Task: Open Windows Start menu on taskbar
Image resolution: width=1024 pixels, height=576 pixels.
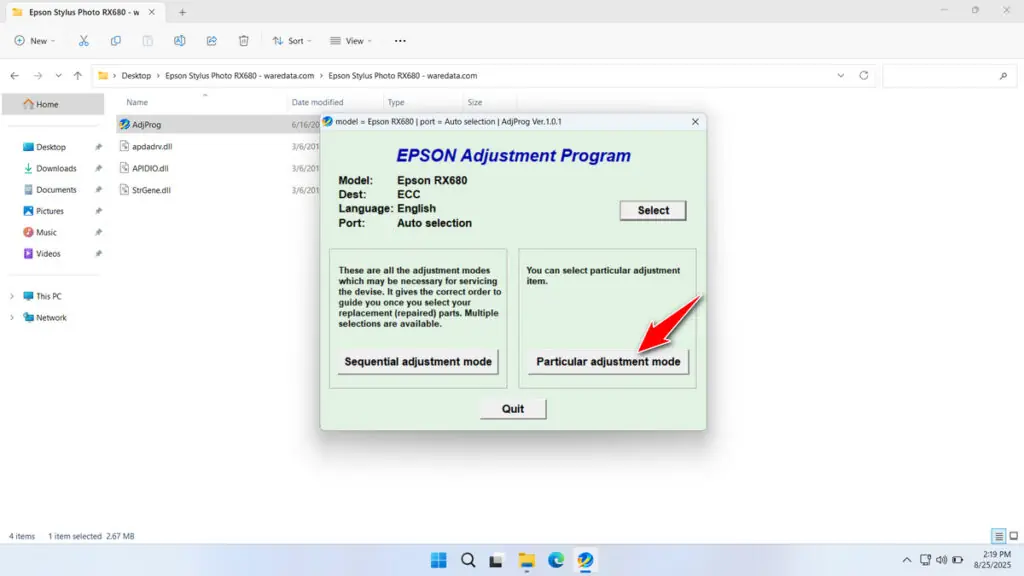Action: pyautogui.click(x=438, y=560)
